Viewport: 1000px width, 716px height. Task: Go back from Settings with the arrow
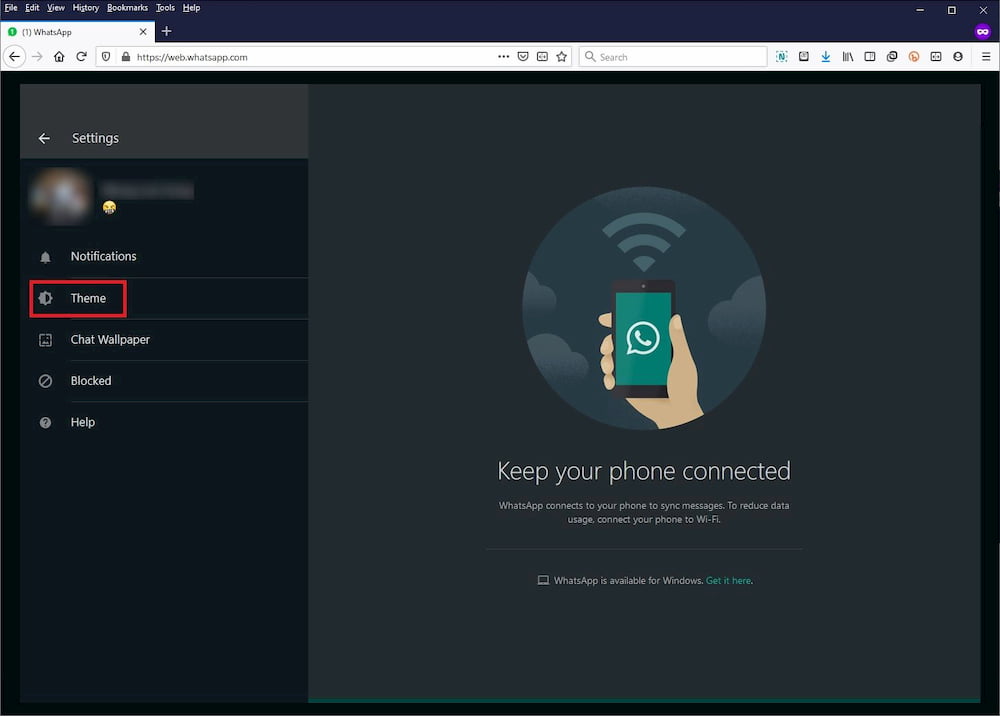pyautogui.click(x=44, y=138)
